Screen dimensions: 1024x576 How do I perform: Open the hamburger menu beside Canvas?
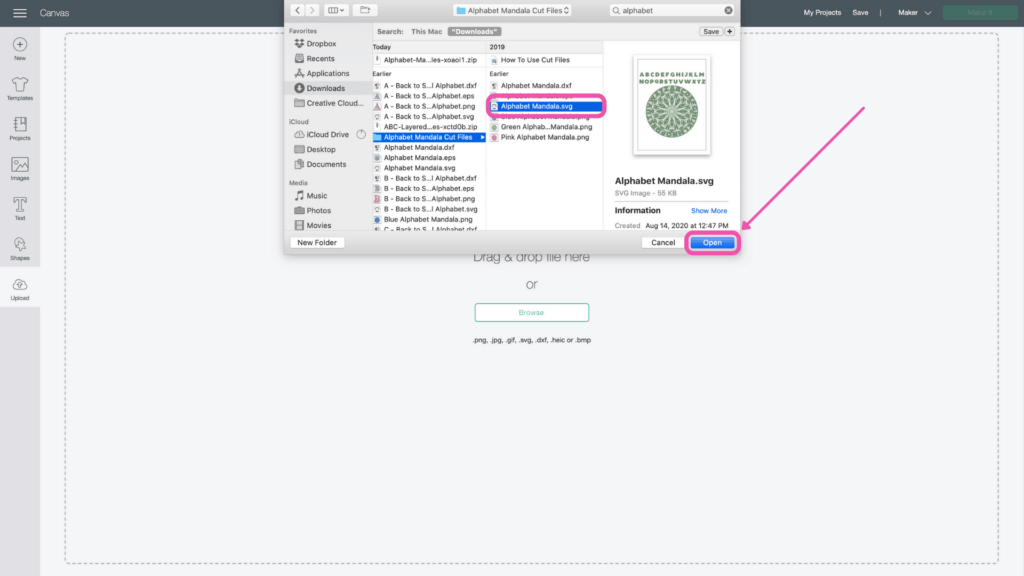(20, 13)
